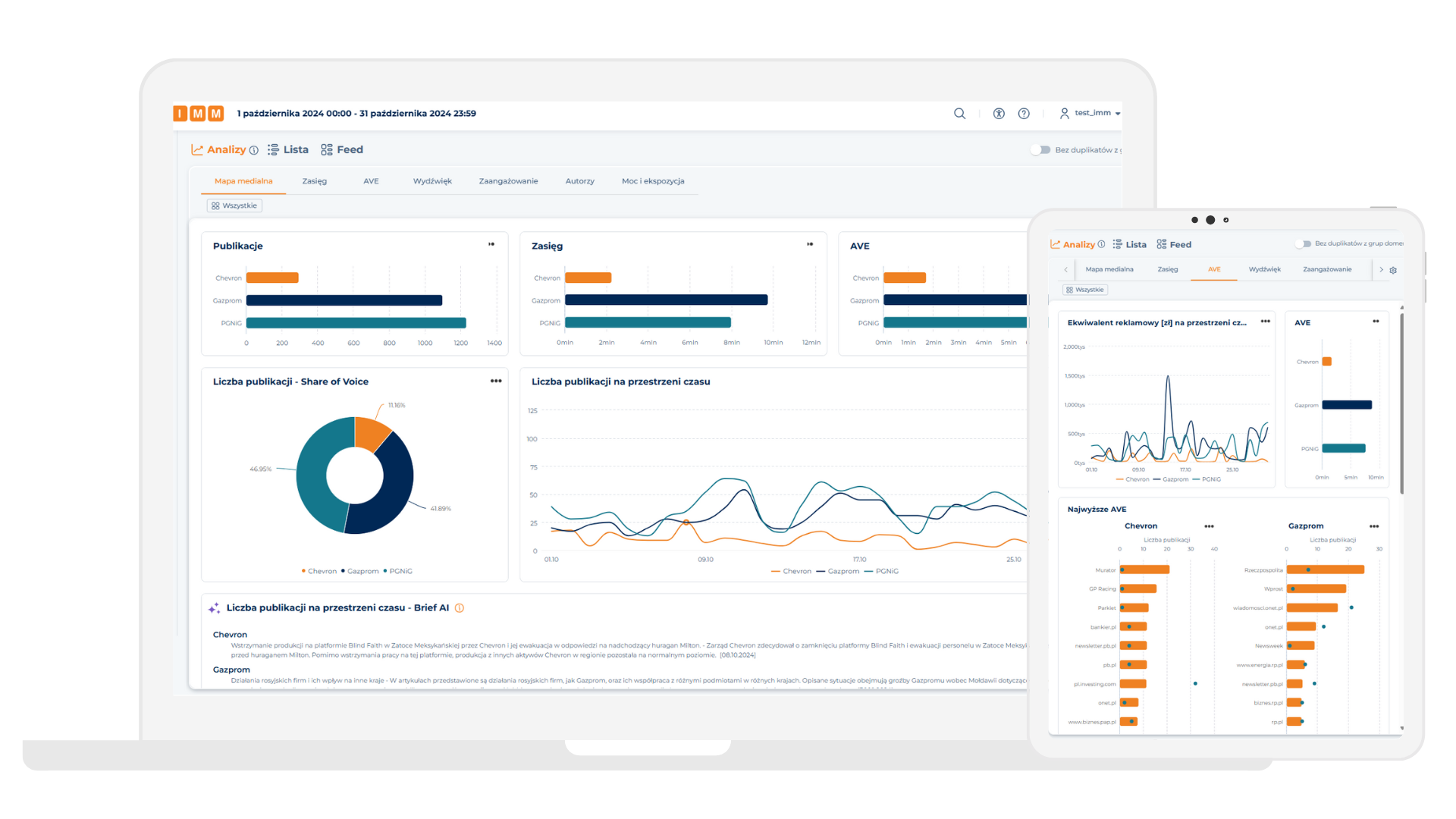Click Brief AI sparkle icon
Screen dimensions: 1456x819
point(215,608)
